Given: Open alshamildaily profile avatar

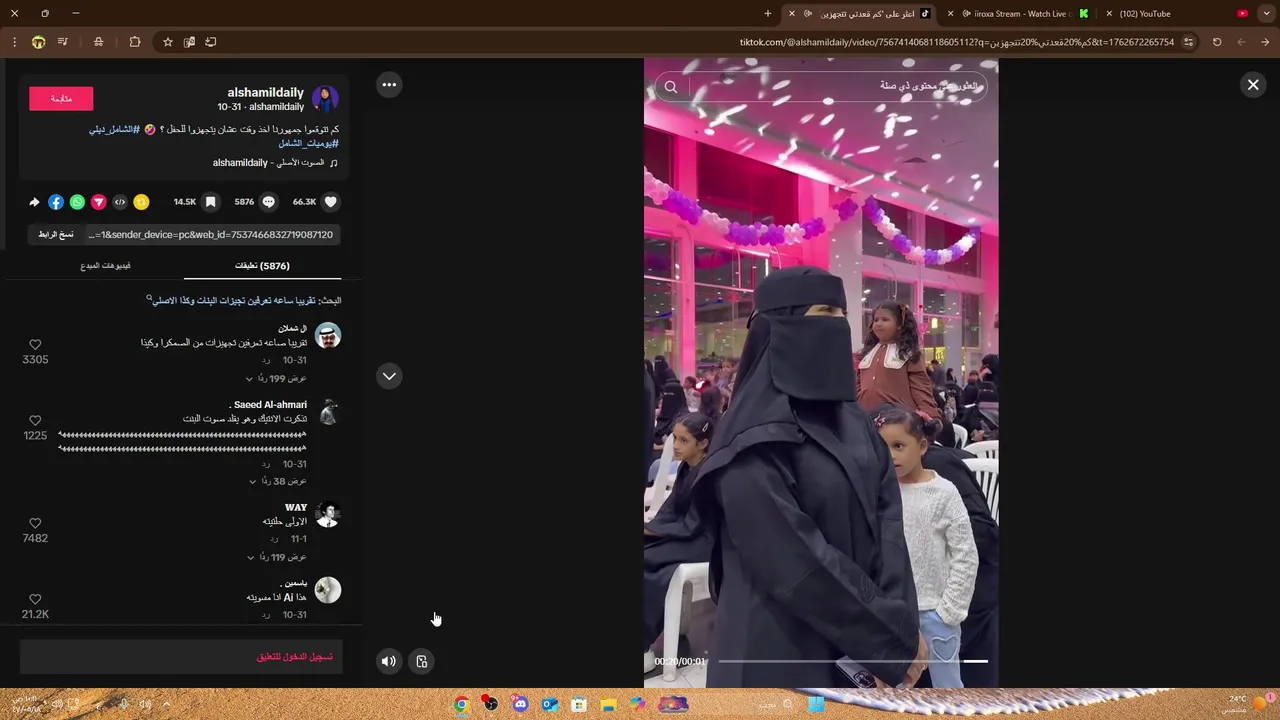Looking at the screenshot, I should [x=325, y=98].
